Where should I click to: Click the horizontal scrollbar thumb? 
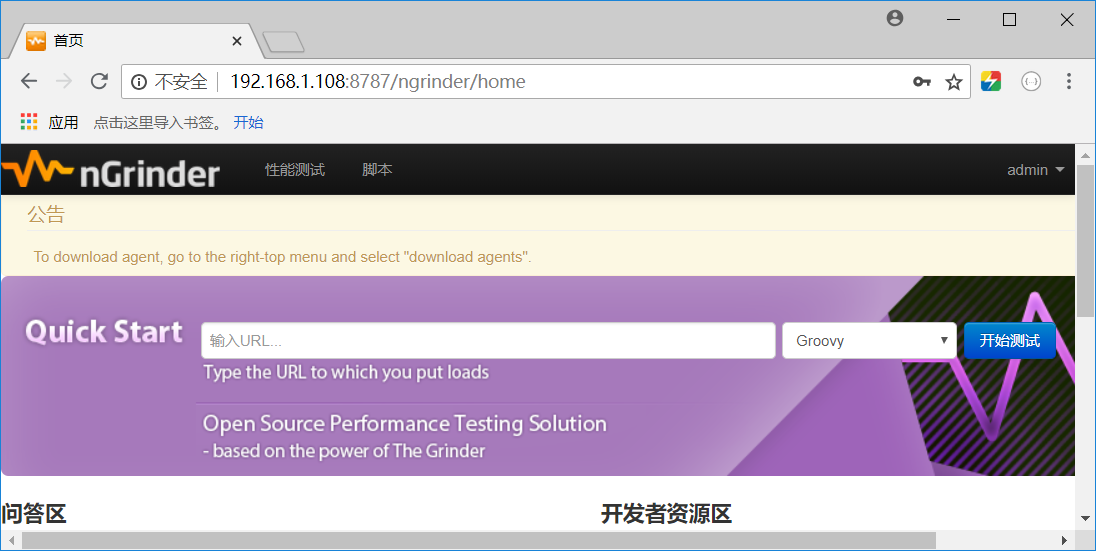(479, 541)
